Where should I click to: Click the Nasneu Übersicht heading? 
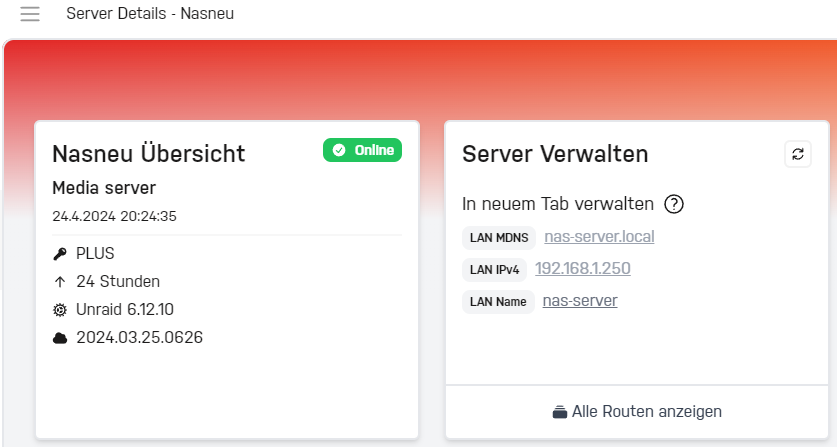(x=148, y=154)
